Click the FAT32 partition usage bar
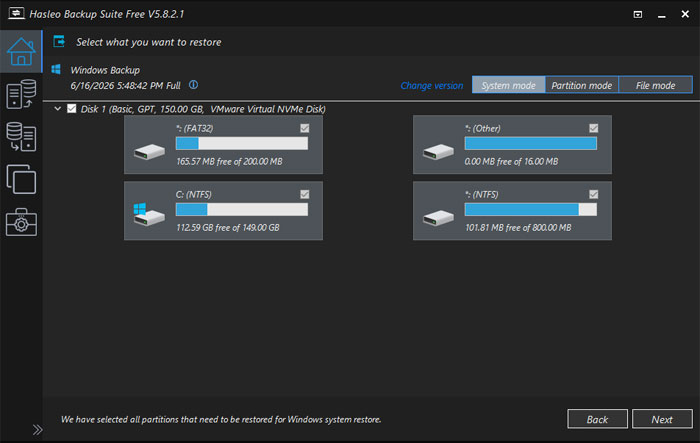Image resolution: width=700 pixels, height=443 pixels. pos(242,143)
